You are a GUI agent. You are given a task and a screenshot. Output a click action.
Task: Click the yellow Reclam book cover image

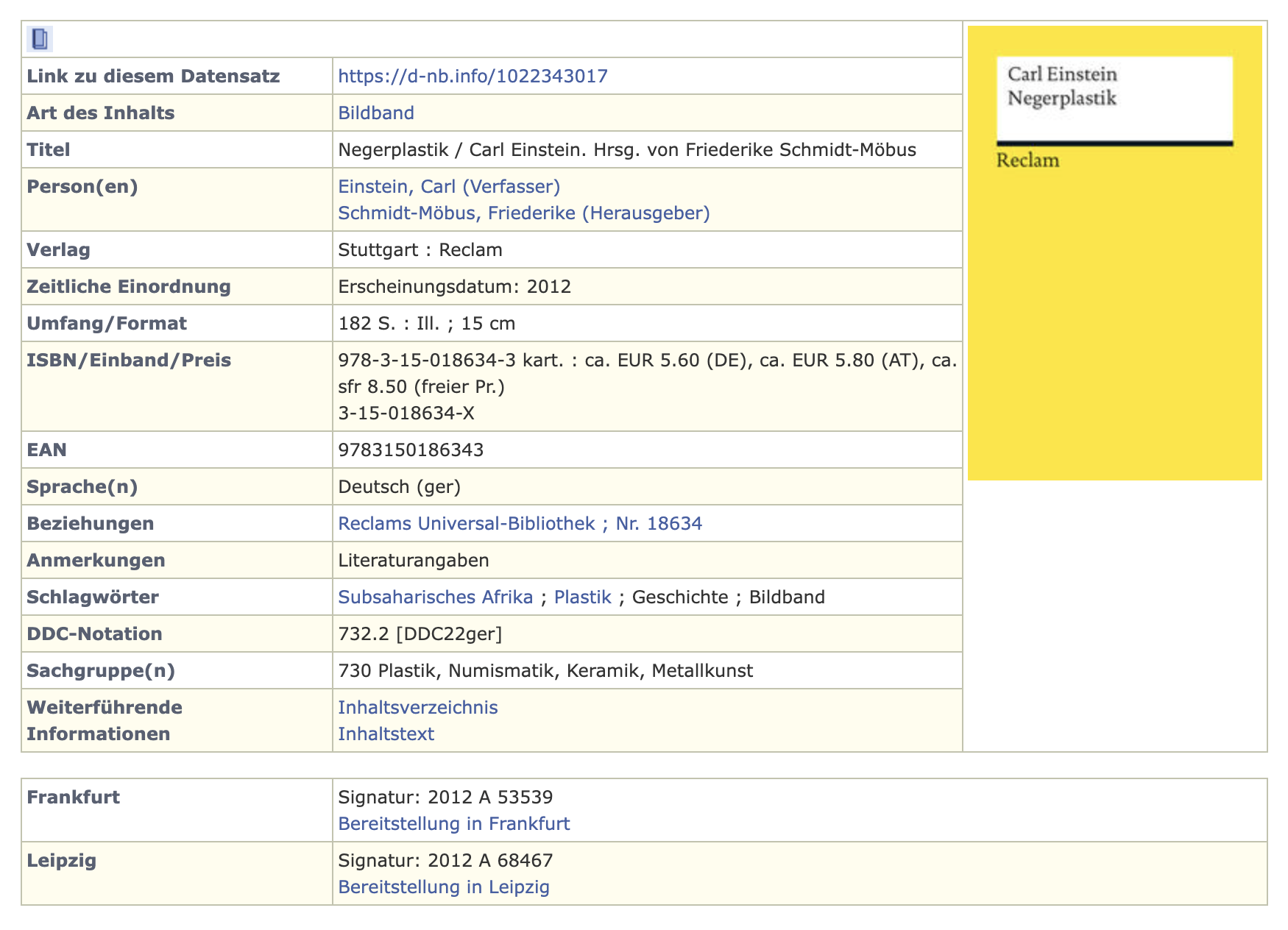pos(1114,253)
